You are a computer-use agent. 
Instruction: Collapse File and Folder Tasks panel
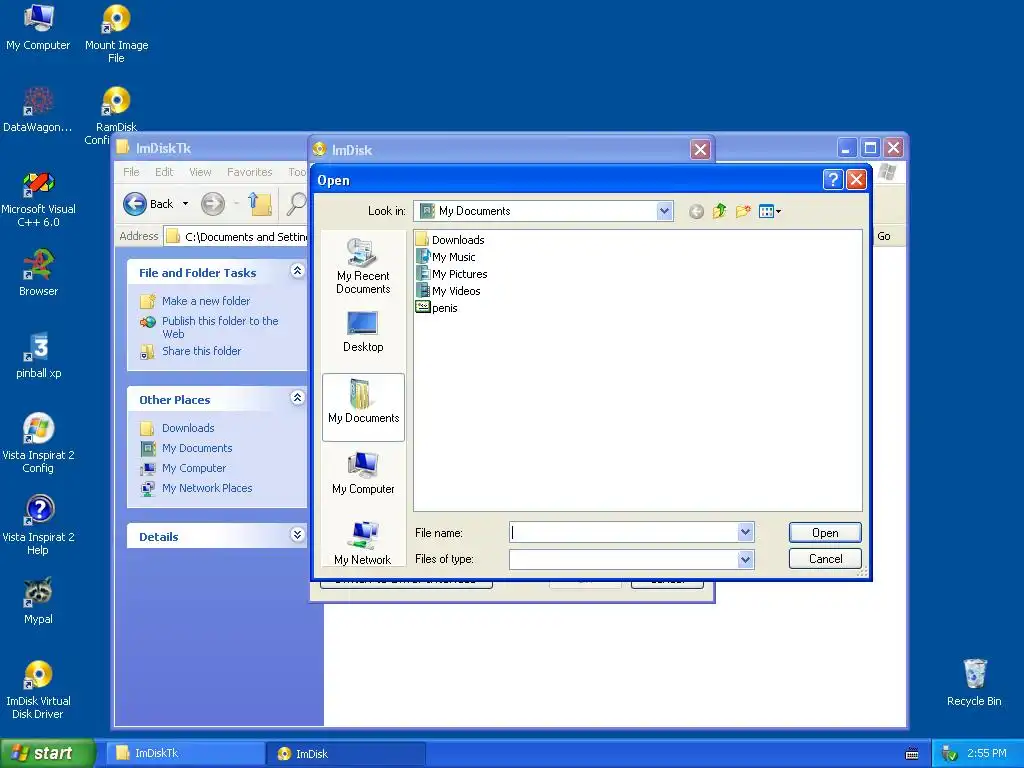click(x=297, y=271)
